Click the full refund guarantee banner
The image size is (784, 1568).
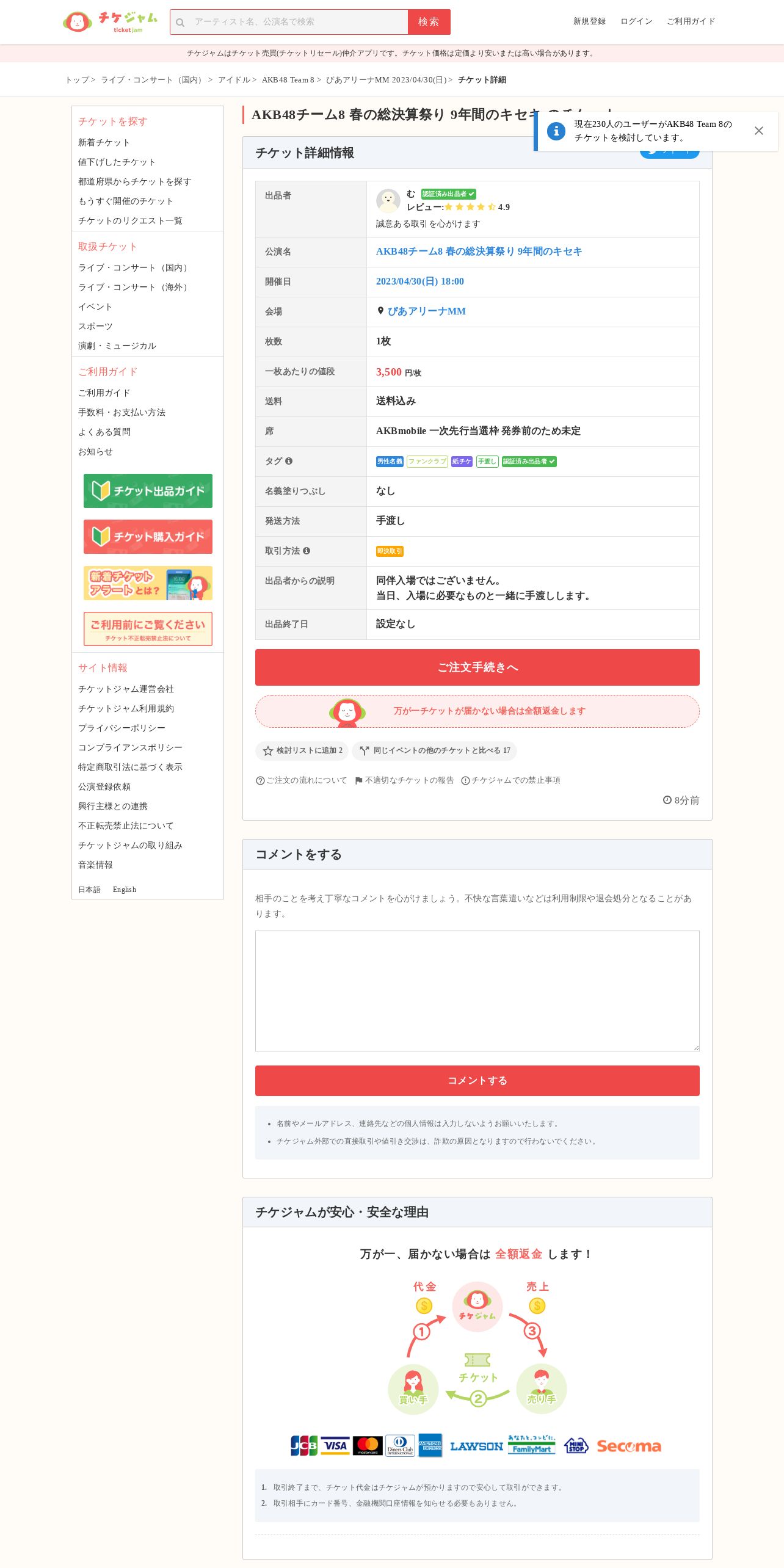(477, 711)
